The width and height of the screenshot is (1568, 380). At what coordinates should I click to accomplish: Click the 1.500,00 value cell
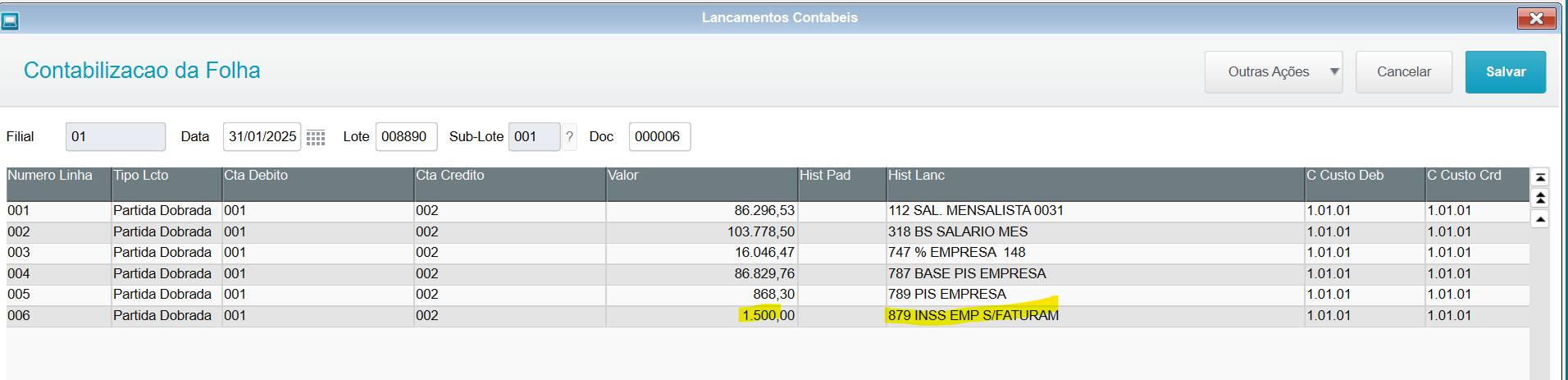768,316
